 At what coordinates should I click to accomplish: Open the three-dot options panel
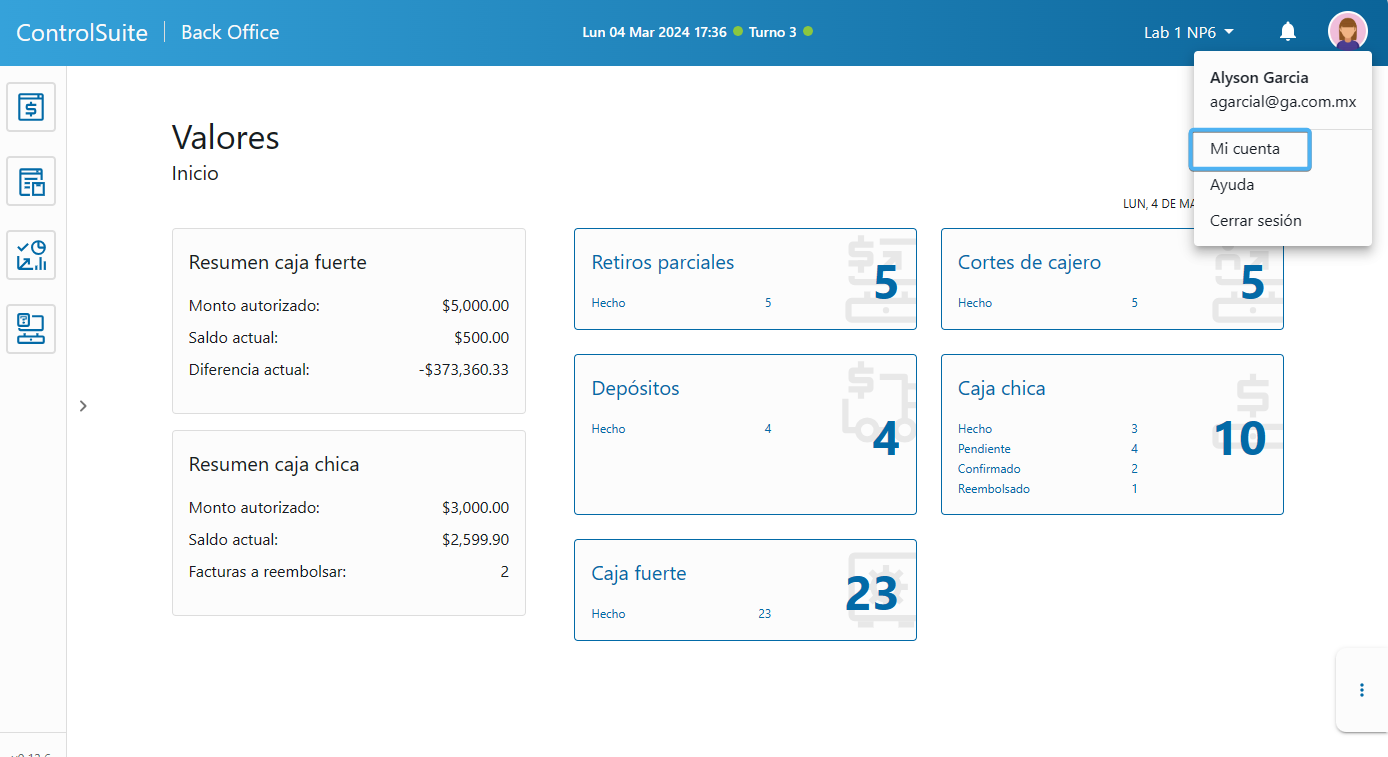coord(1361,690)
